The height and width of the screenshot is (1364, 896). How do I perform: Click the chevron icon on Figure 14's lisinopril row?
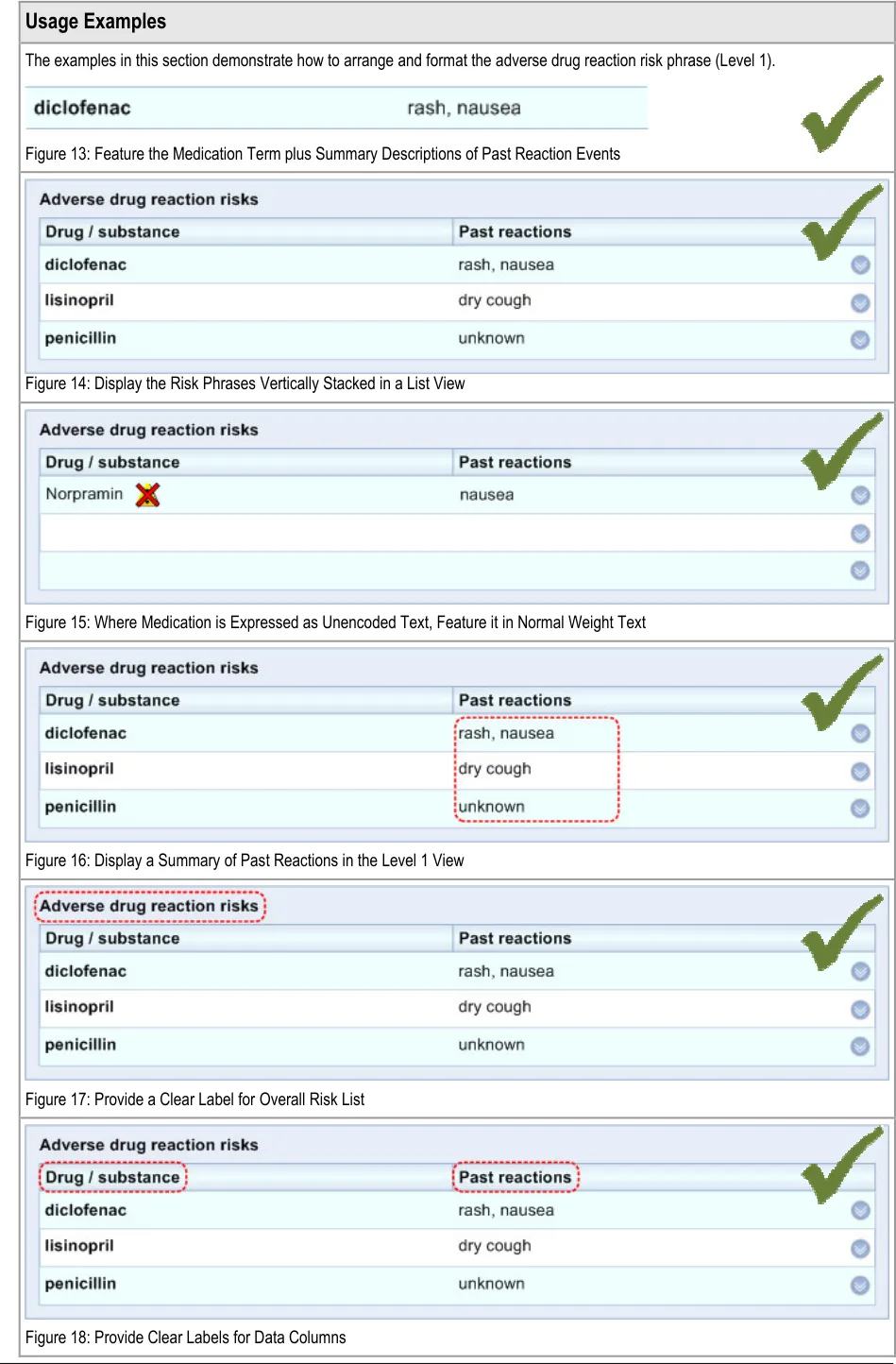point(860,303)
